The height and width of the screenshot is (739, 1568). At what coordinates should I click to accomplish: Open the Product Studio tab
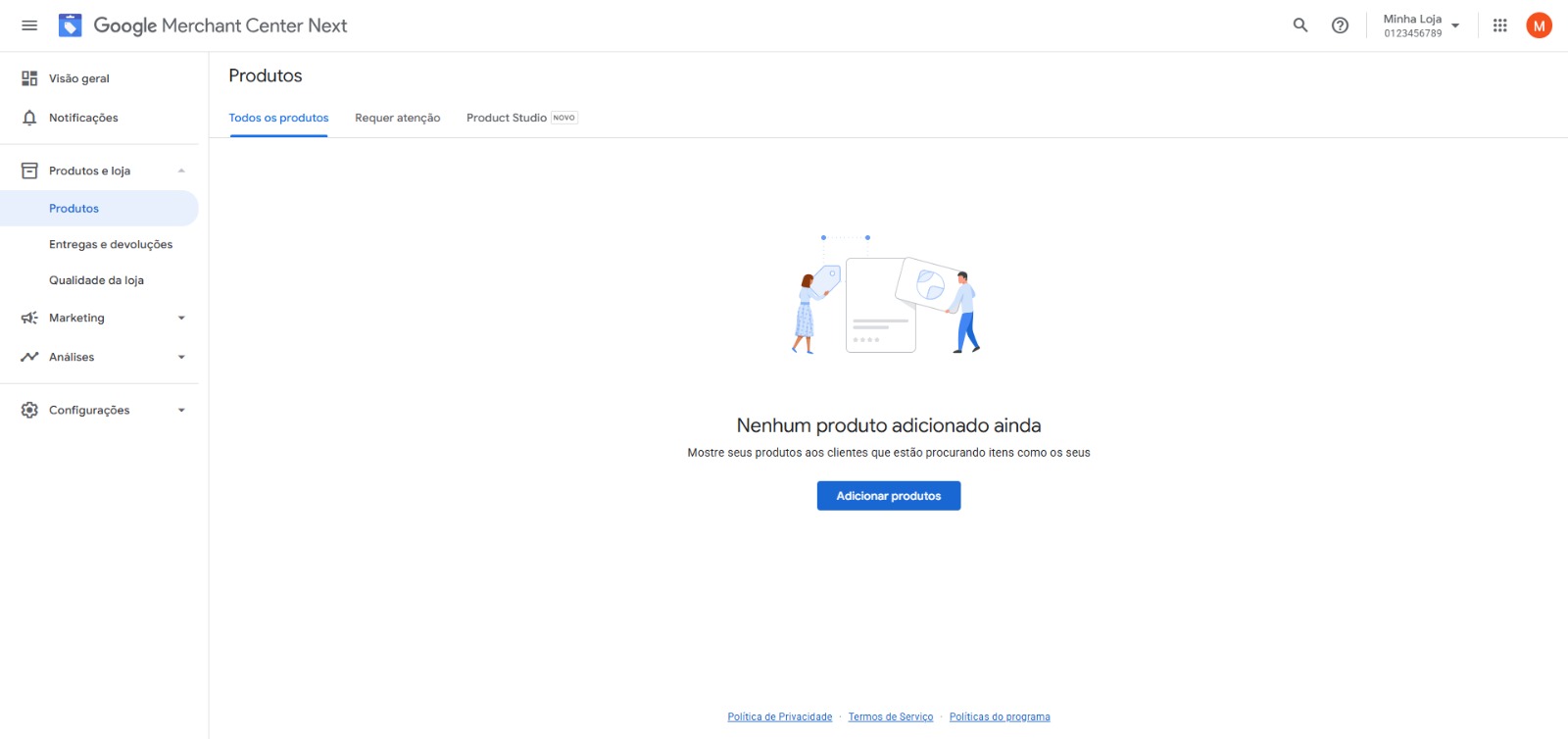(x=507, y=118)
